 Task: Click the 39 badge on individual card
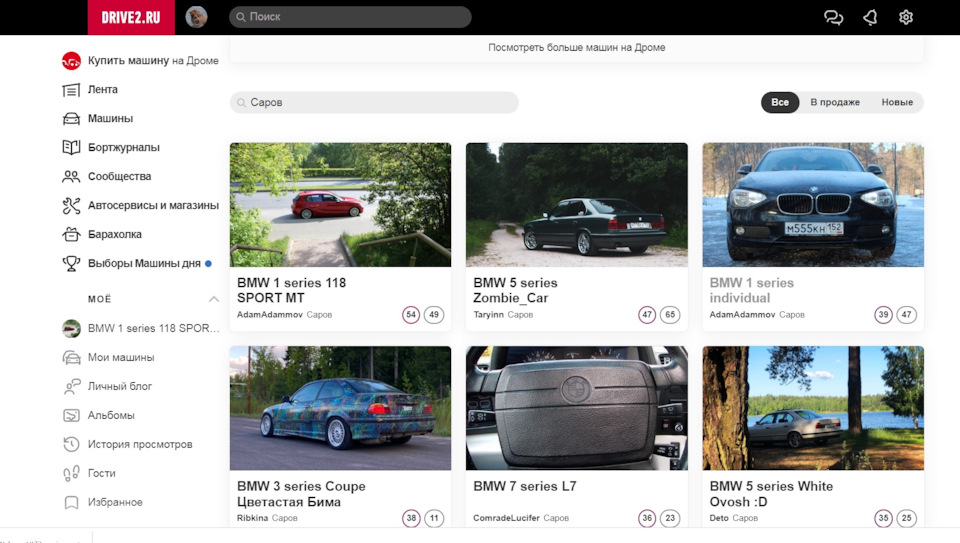883,315
